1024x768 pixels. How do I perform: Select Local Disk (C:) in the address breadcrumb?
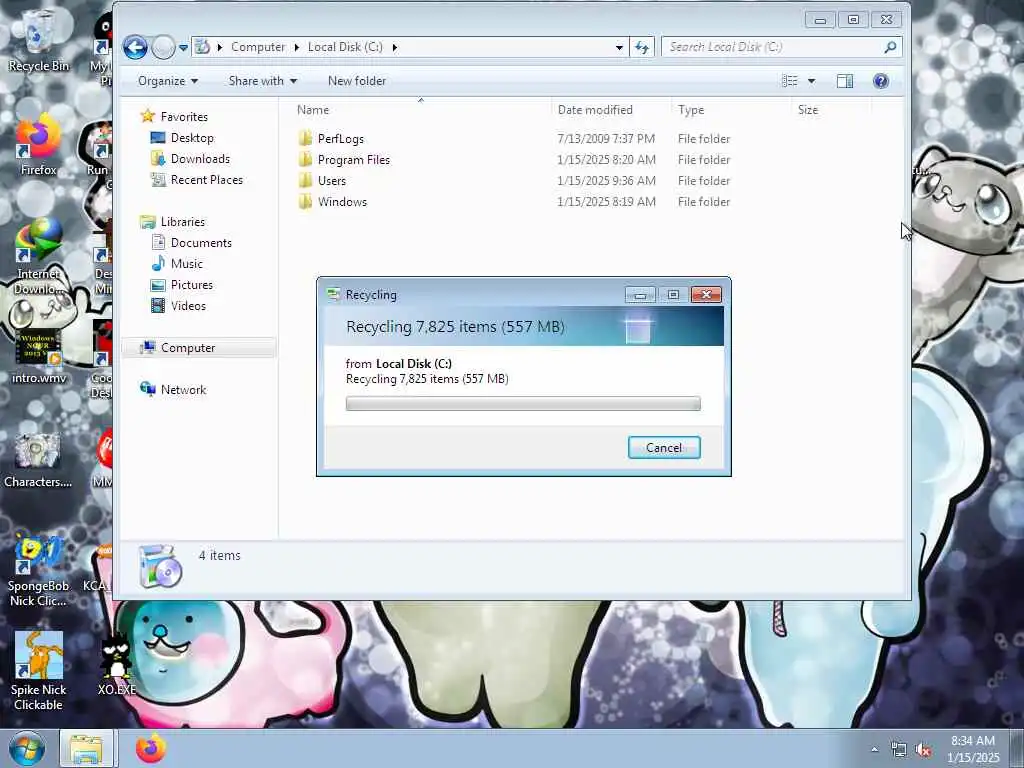tap(345, 47)
